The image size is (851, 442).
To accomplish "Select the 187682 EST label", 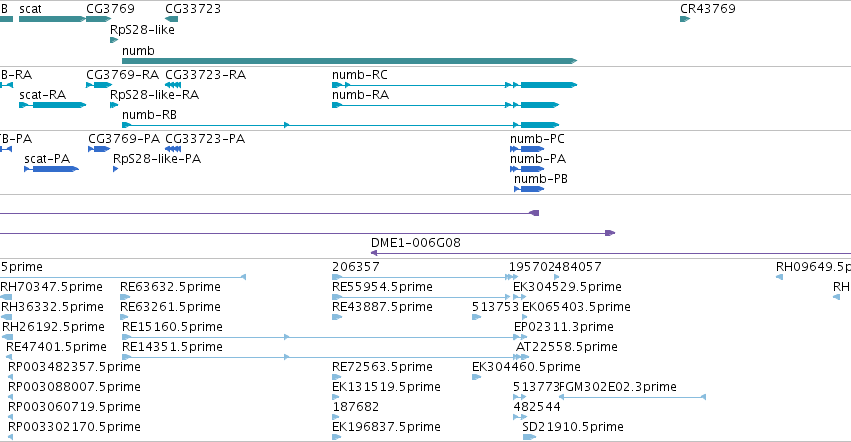I will pos(356,407).
